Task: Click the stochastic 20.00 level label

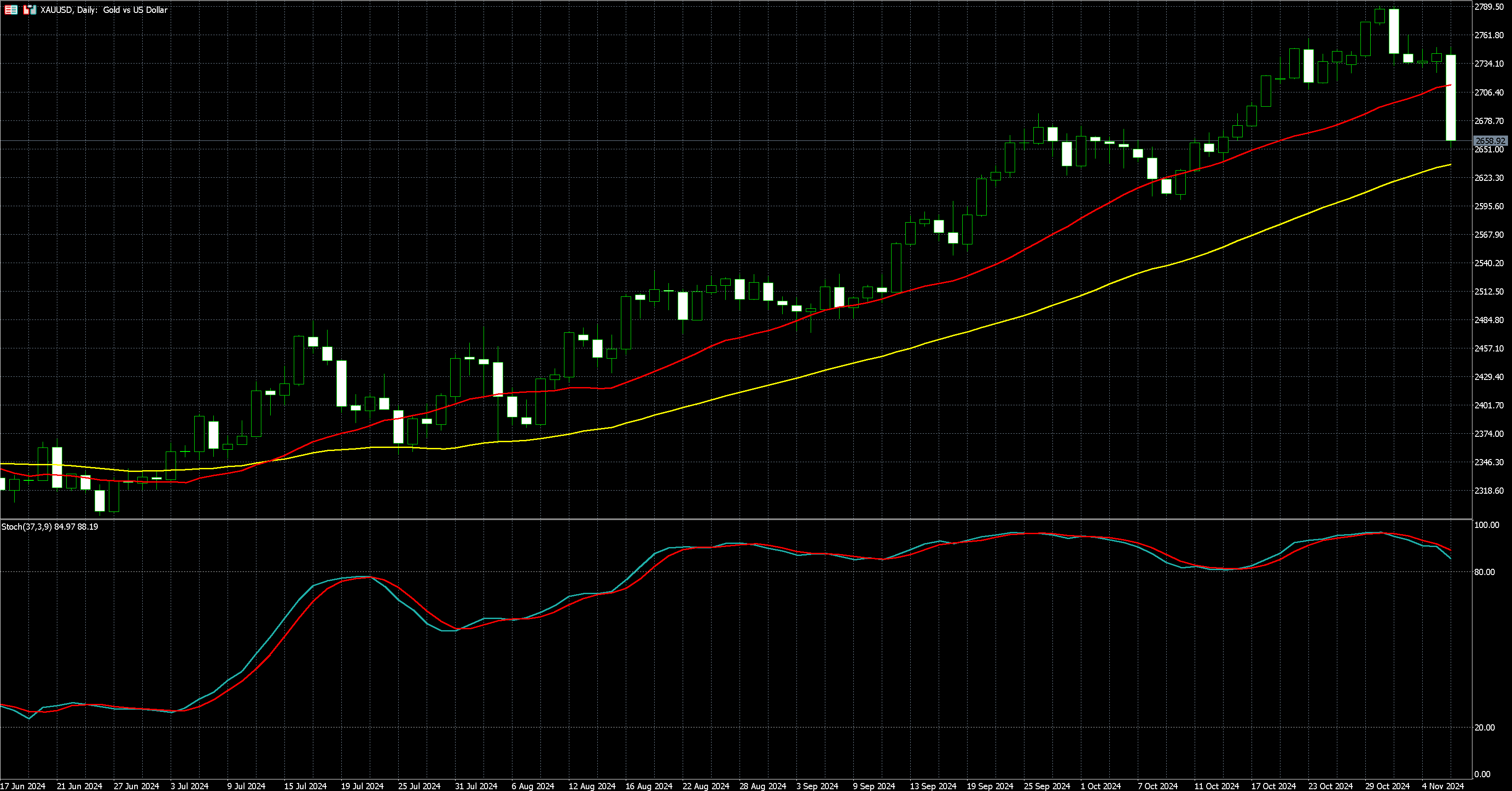Action: pyautogui.click(x=1484, y=727)
